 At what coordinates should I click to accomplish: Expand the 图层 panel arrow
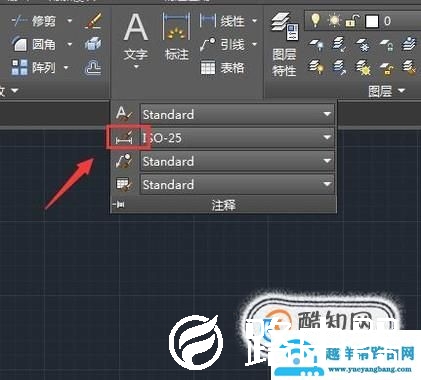pyautogui.click(x=402, y=90)
